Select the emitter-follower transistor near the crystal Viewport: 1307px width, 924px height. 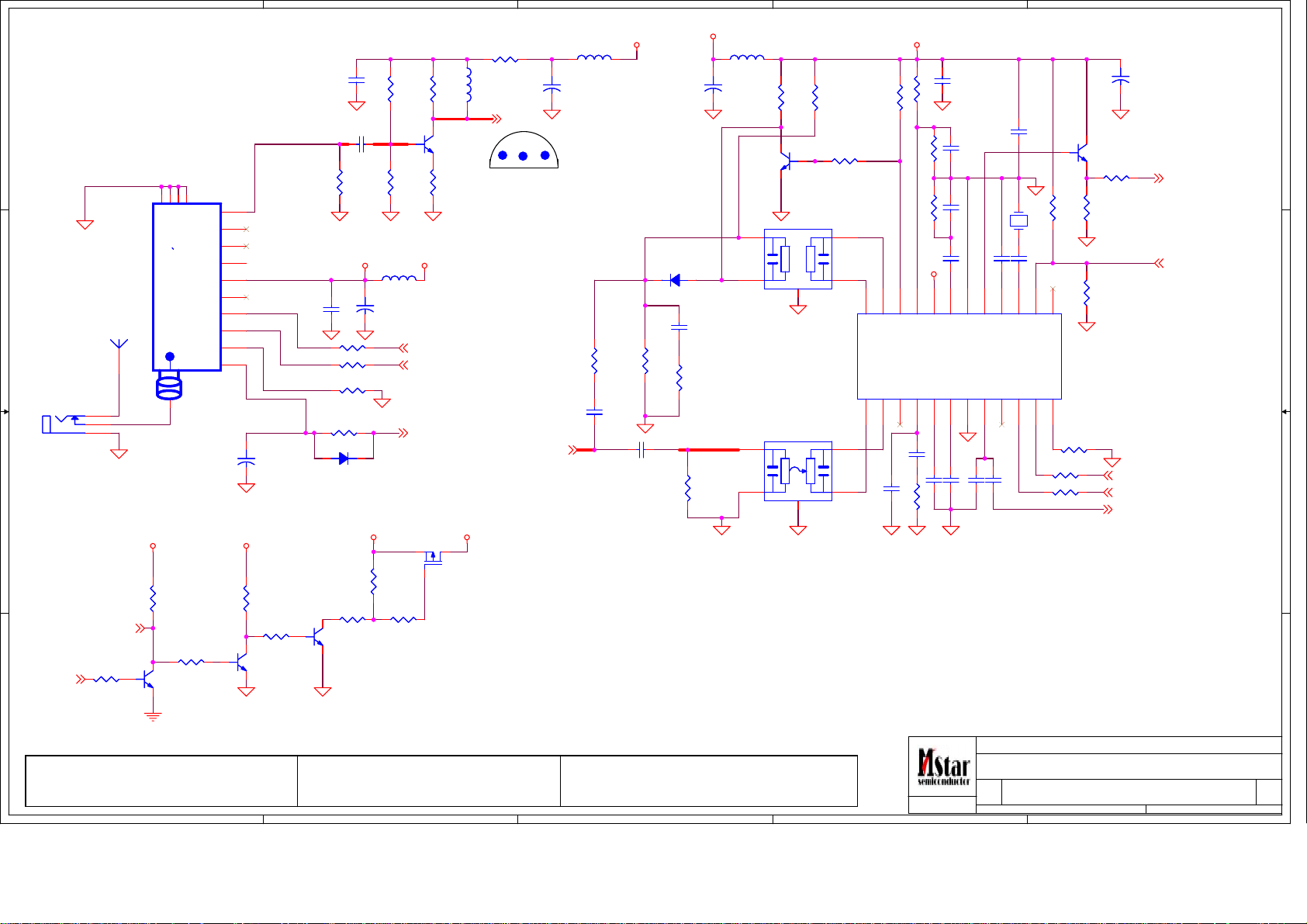click(1081, 153)
